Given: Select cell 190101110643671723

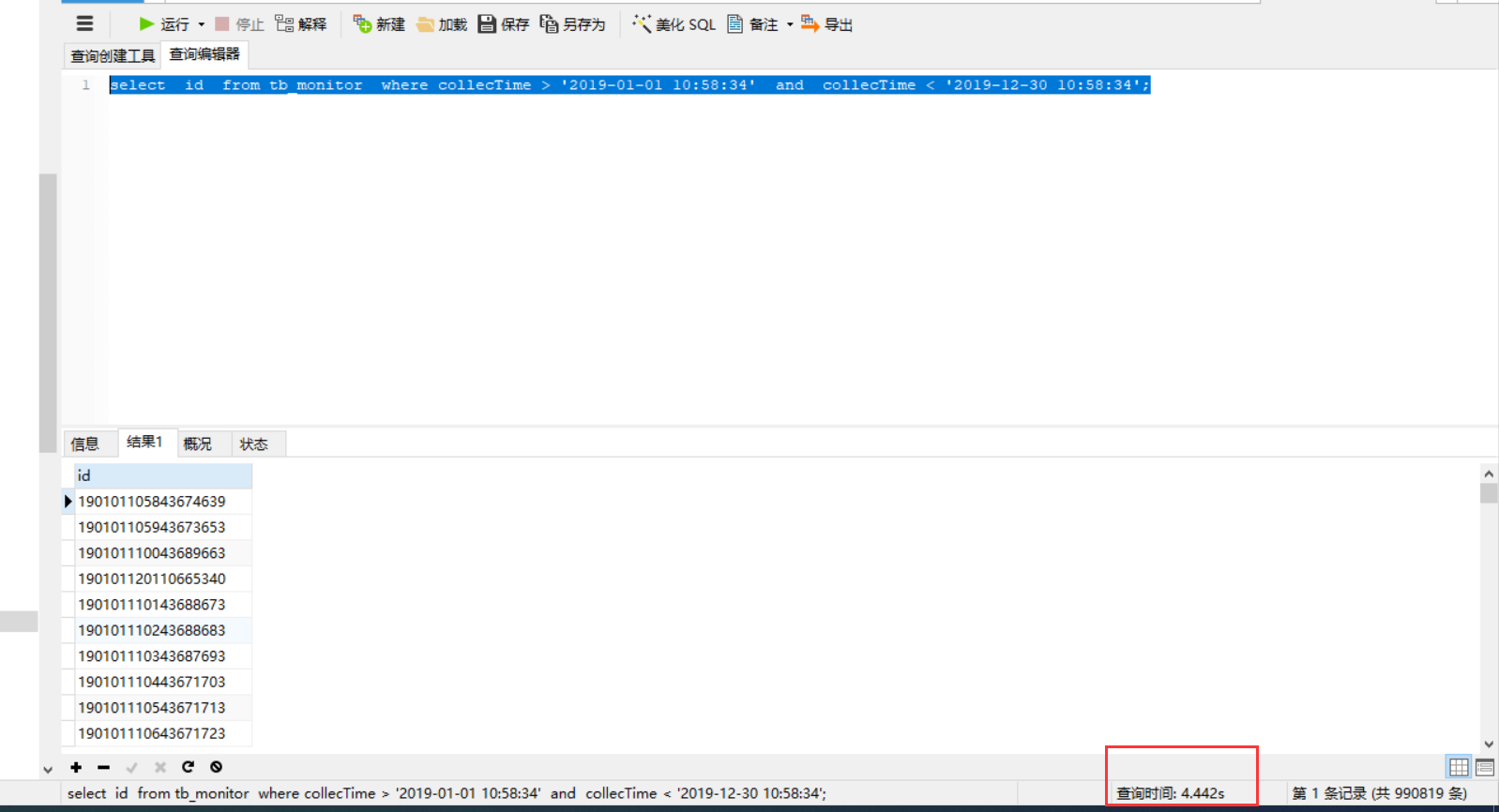Looking at the screenshot, I should pyautogui.click(x=163, y=733).
